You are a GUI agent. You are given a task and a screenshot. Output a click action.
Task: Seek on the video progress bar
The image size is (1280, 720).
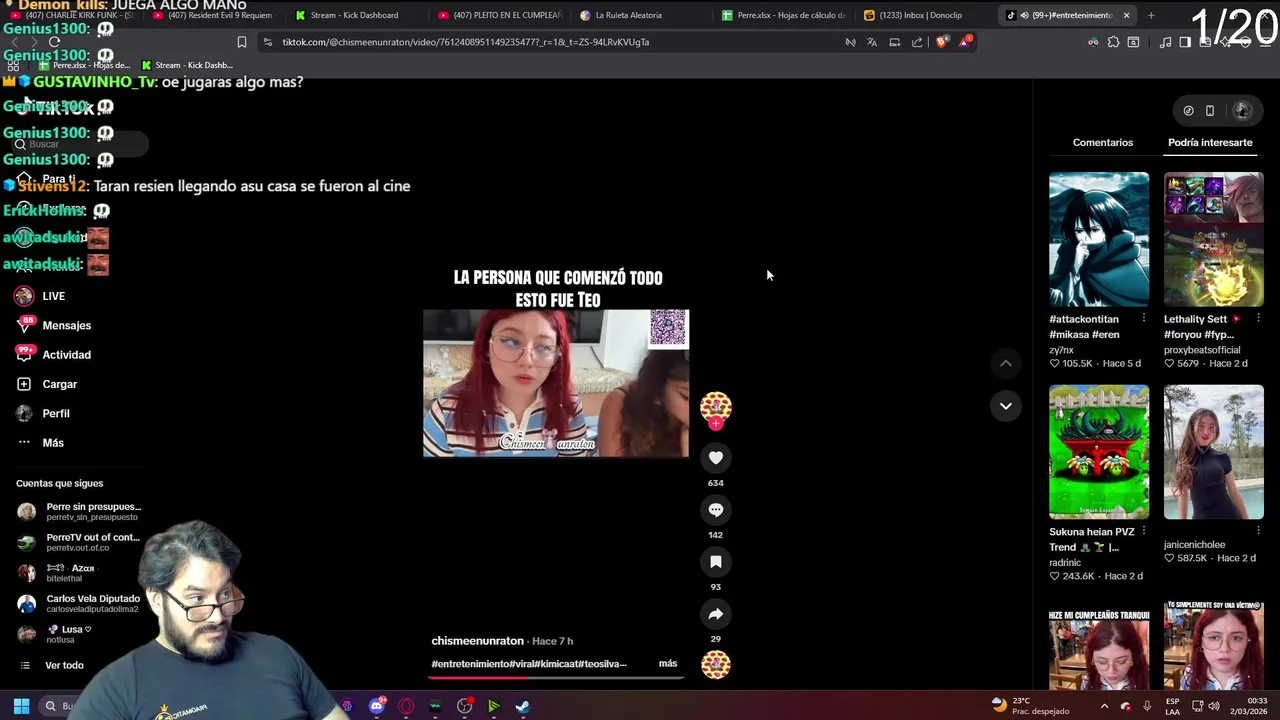(556, 678)
